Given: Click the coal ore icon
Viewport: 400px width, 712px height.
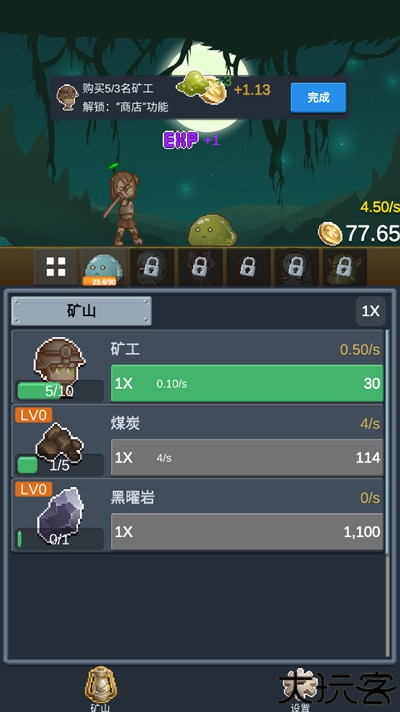Looking at the screenshot, I should point(60,441).
